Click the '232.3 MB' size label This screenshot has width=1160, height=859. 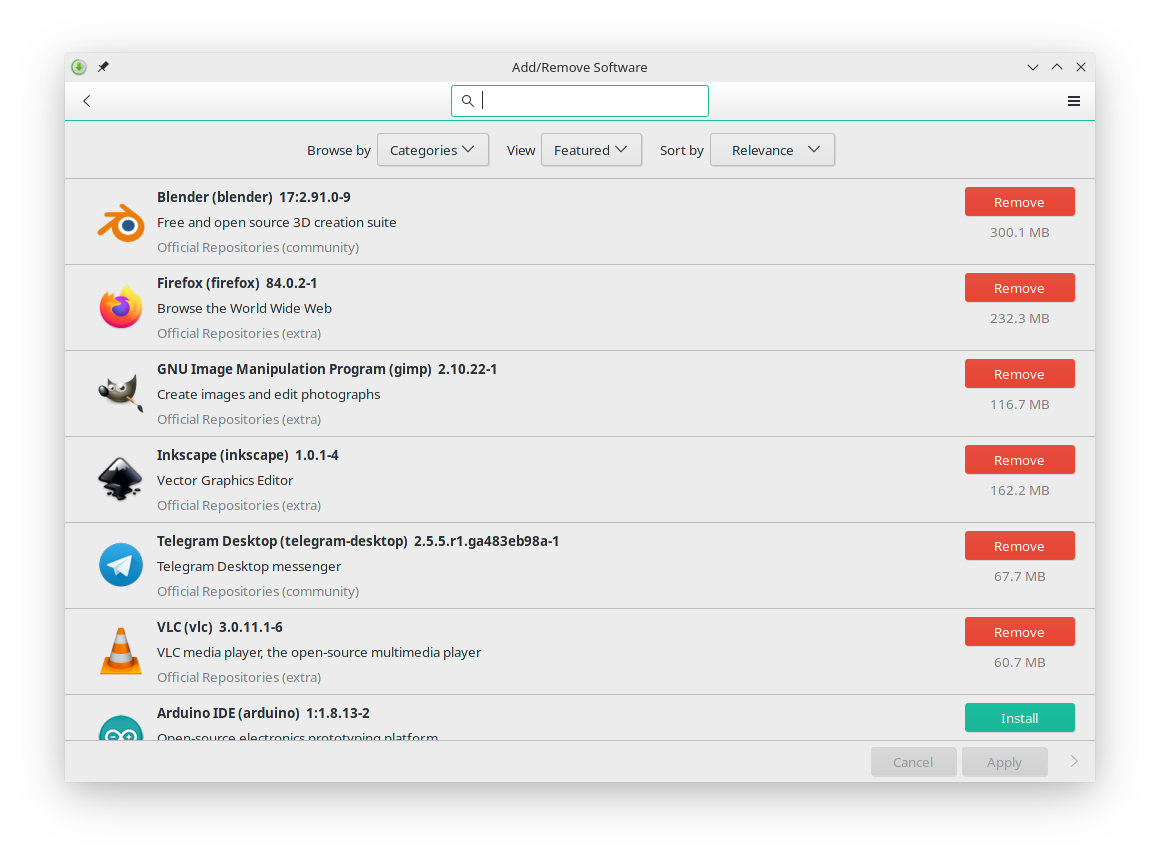1019,318
